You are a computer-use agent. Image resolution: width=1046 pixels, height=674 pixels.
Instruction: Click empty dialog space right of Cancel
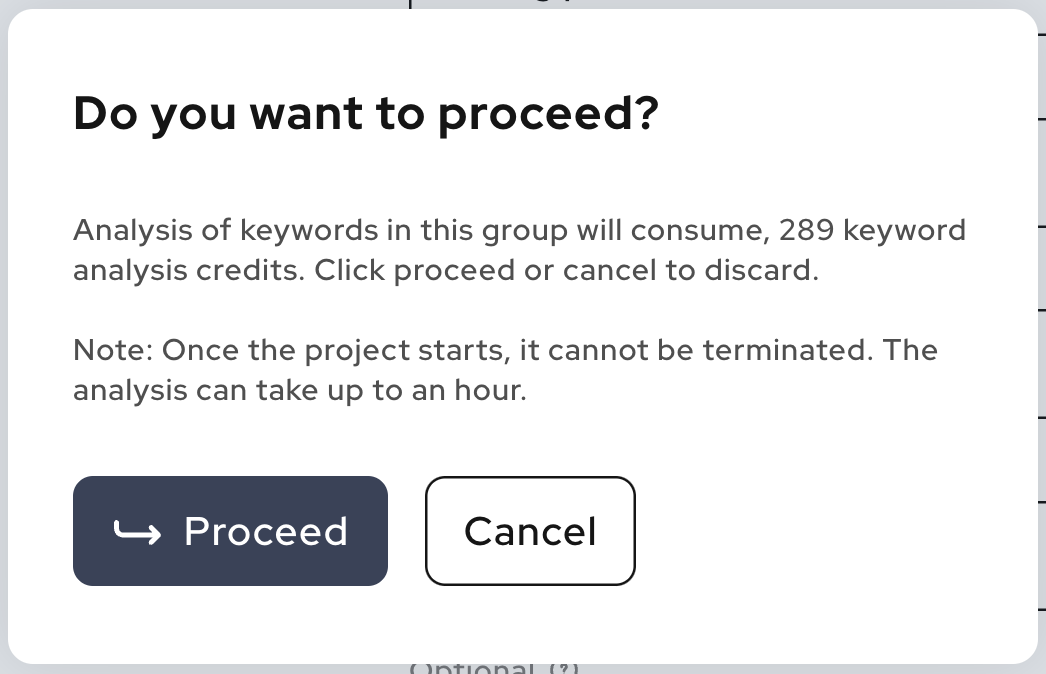(834, 531)
